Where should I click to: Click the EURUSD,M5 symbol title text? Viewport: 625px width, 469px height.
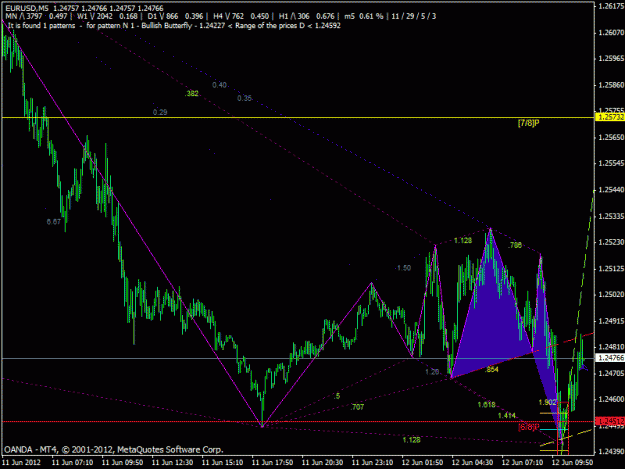(x=26, y=8)
